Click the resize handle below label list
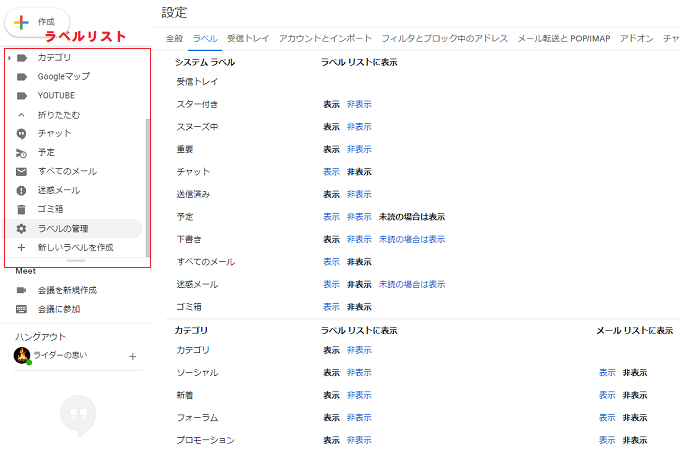Image resolution: width=680 pixels, height=449 pixels. [x=76, y=261]
